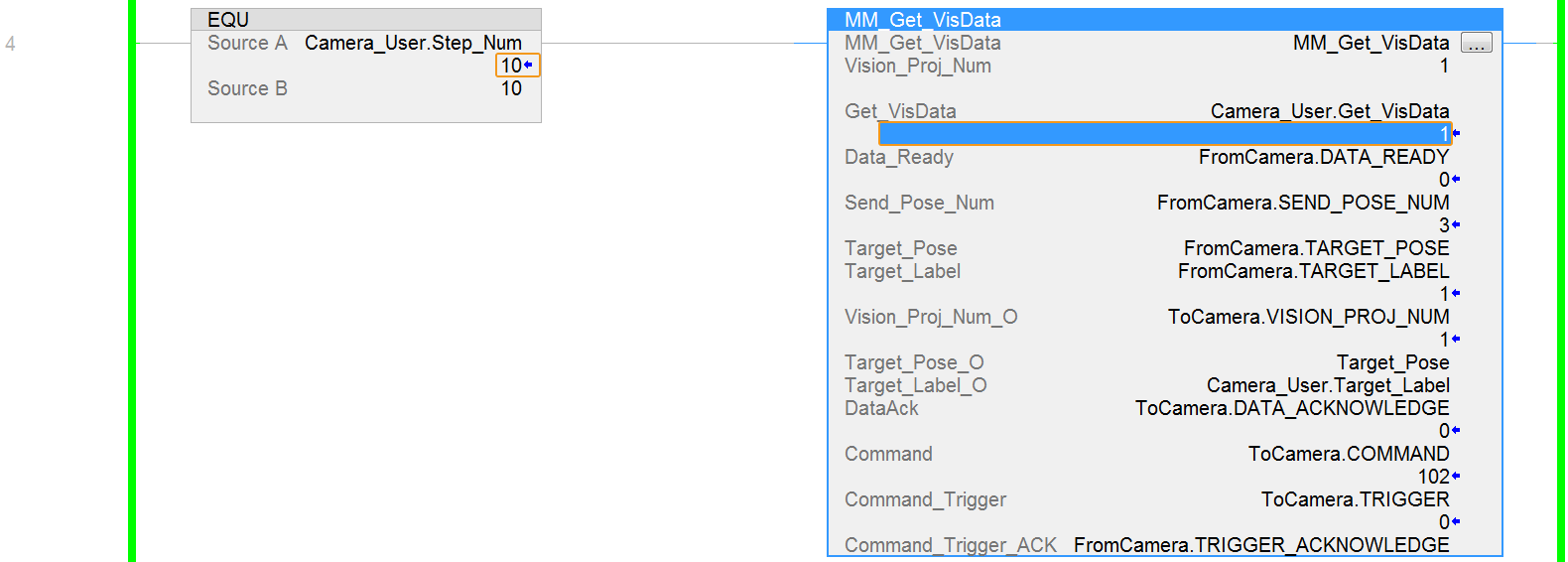Click the FromCamera.TRIGGER_ACKNOWLEDGE tag
The height and width of the screenshot is (562, 1568).
(1260, 545)
